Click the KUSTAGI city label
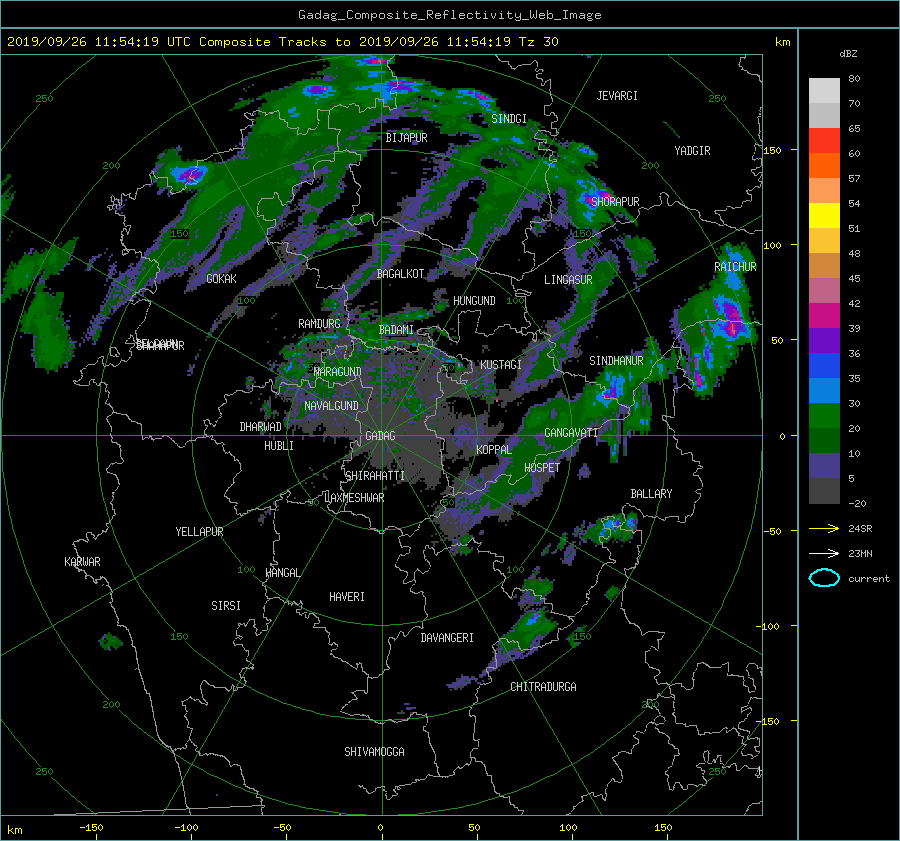900x841 pixels. [501, 365]
